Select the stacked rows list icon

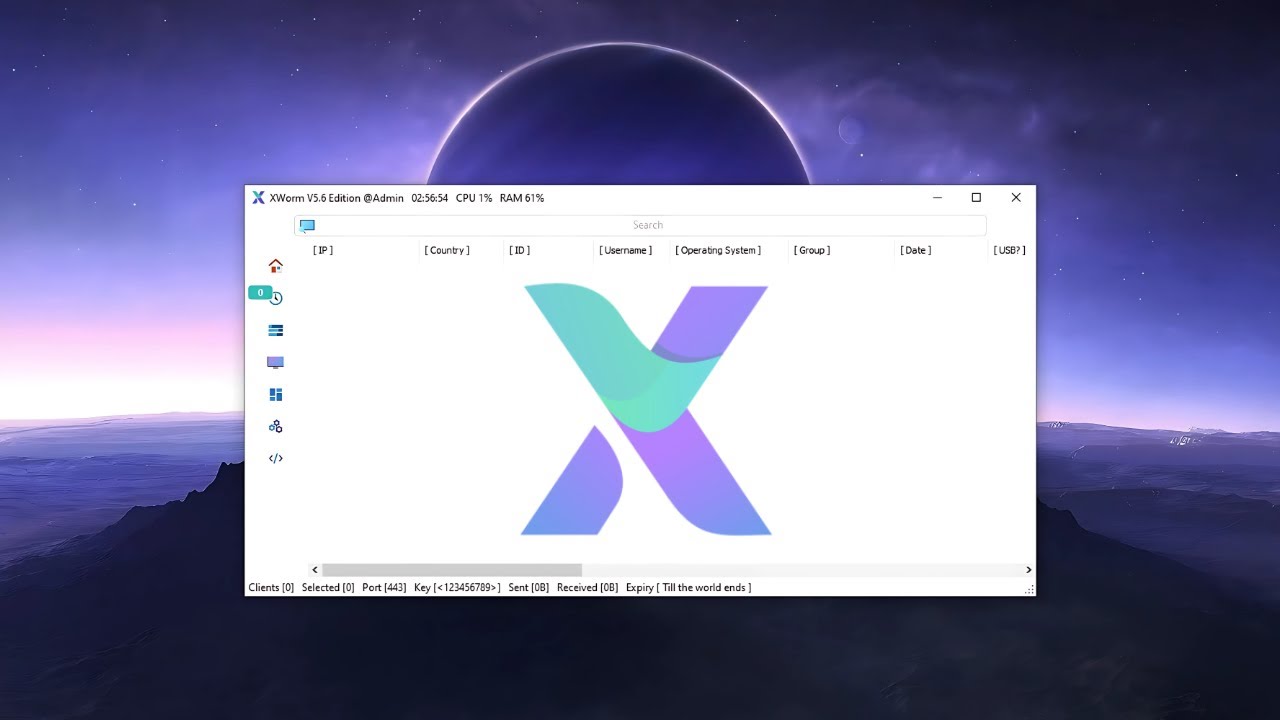276,330
